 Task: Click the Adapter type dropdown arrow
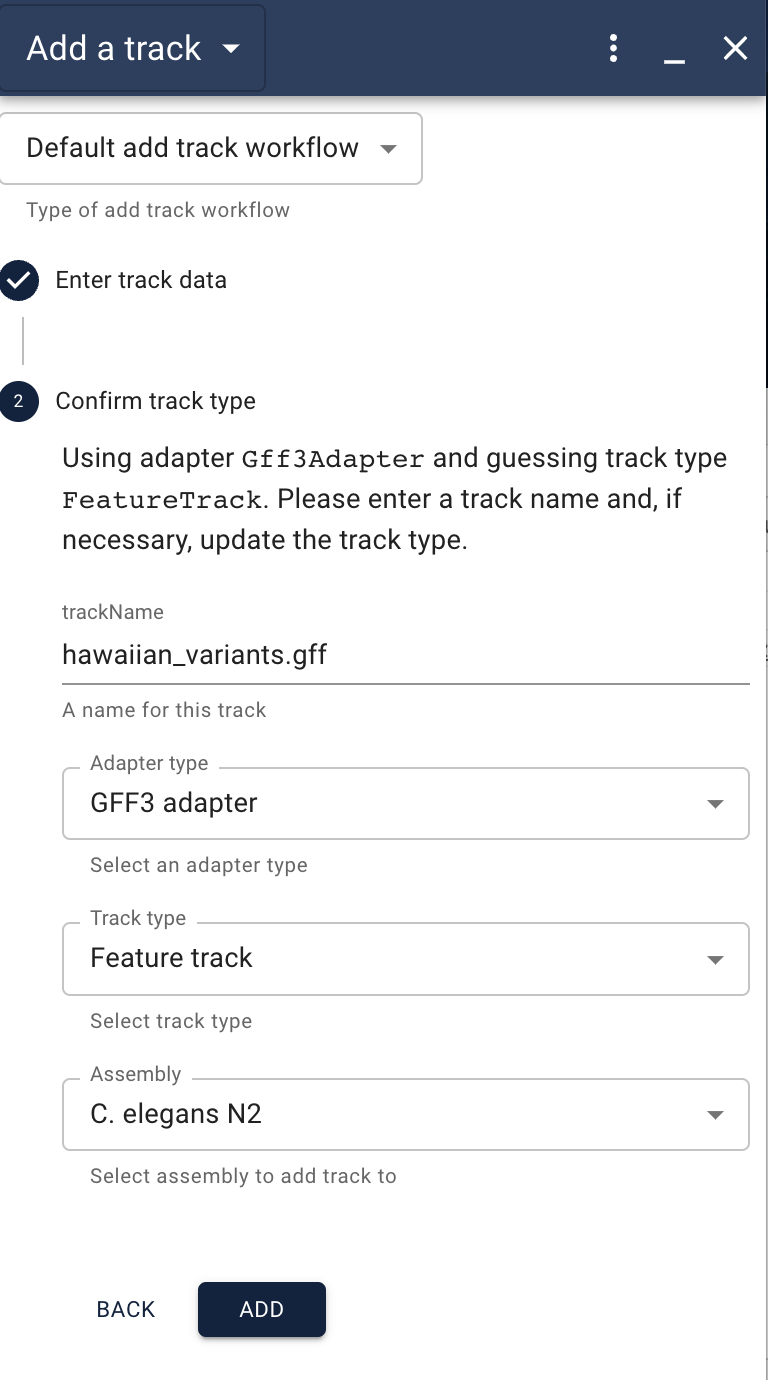click(715, 804)
